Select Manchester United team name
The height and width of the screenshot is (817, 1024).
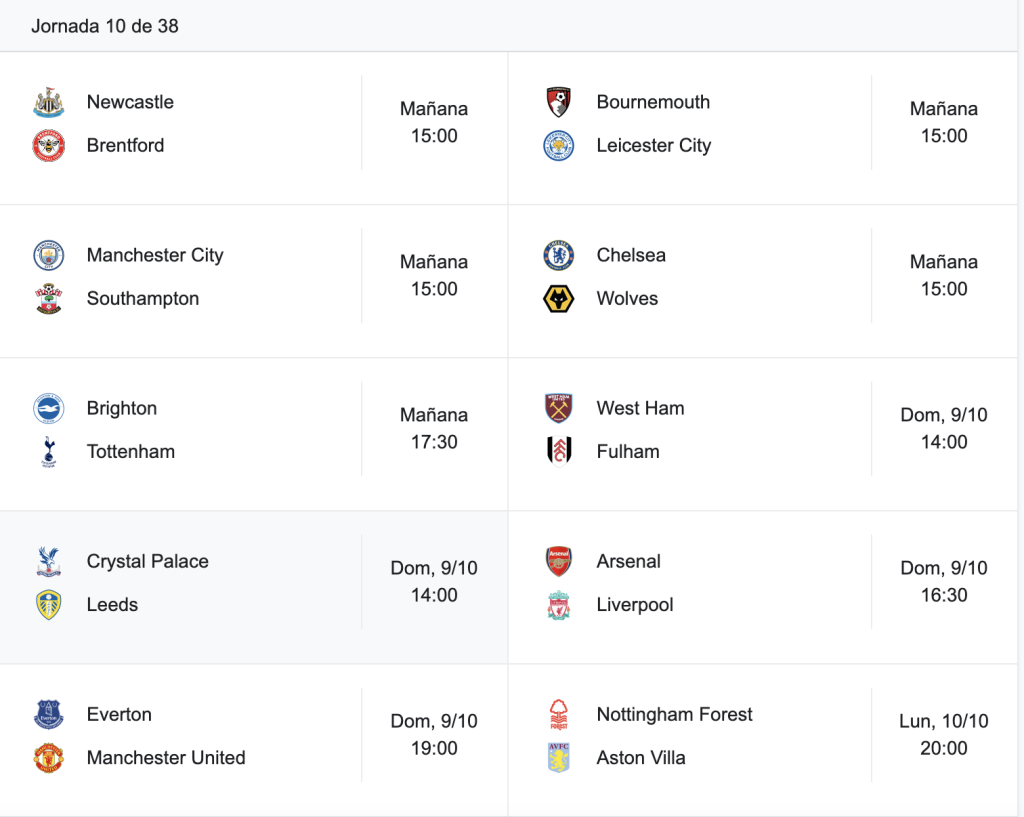(166, 758)
